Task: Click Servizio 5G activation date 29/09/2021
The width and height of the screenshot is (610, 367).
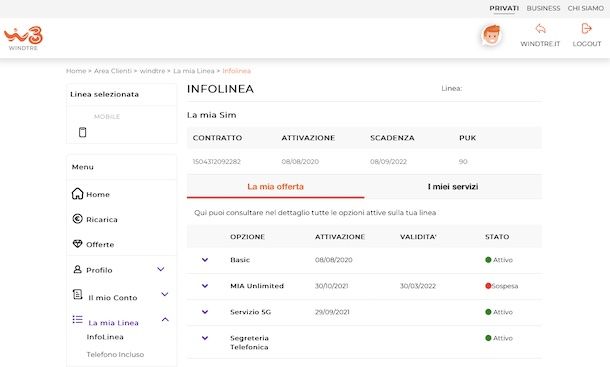Action: [x=332, y=312]
